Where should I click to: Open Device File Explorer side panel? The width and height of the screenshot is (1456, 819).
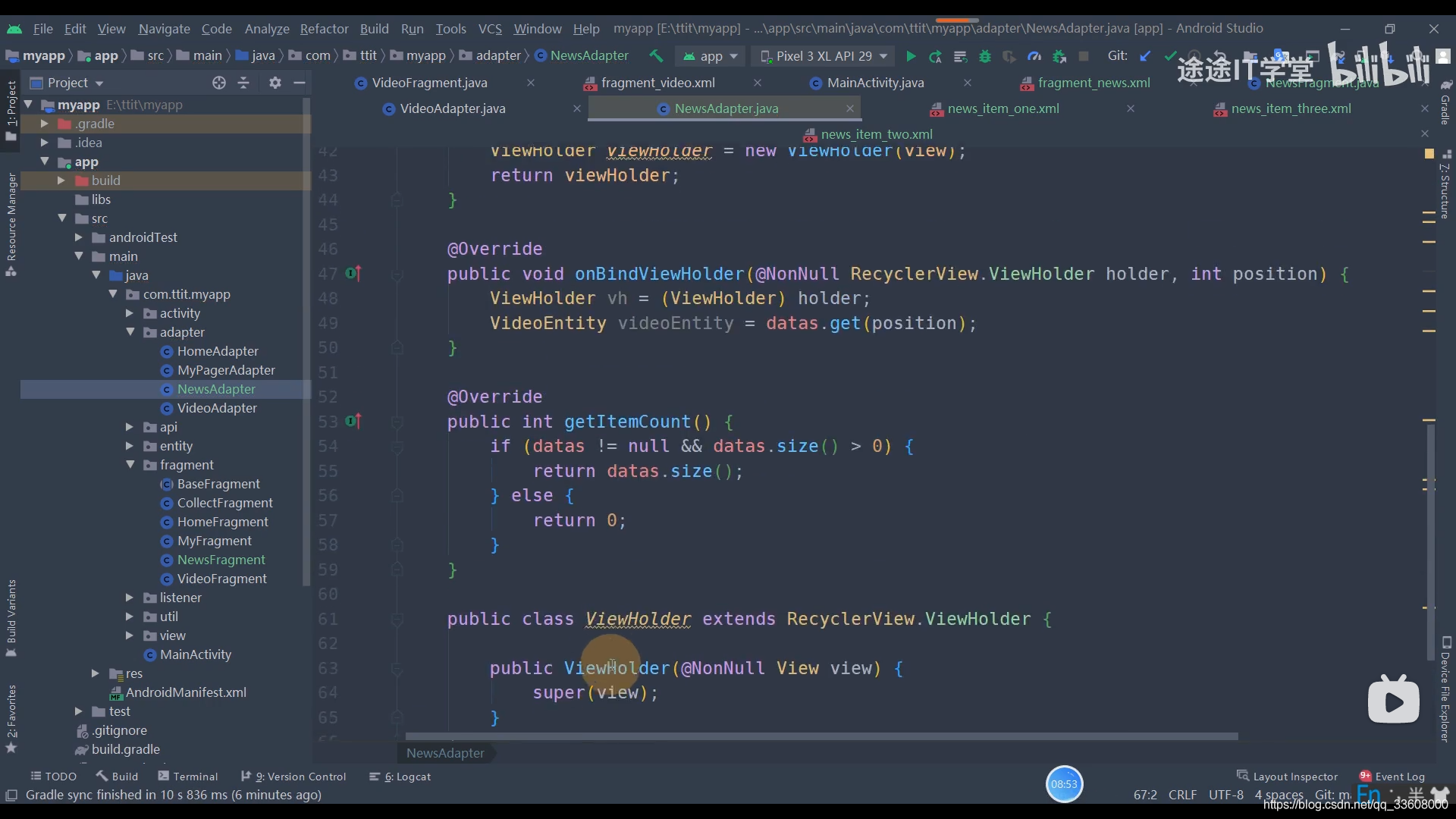click(x=1445, y=689)
